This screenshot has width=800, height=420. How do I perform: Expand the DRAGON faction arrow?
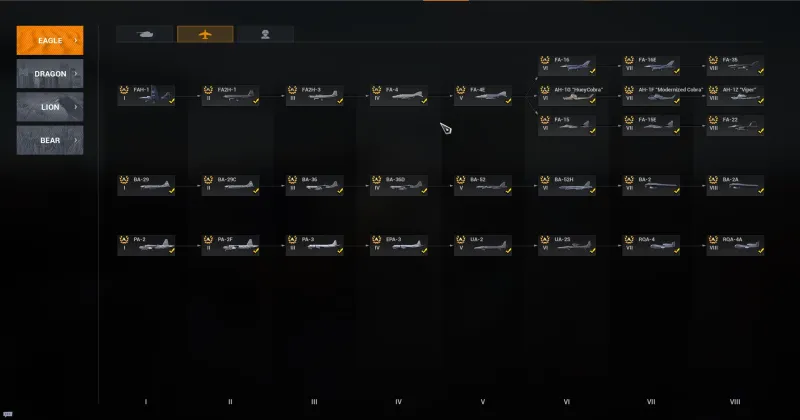[76, 73]
